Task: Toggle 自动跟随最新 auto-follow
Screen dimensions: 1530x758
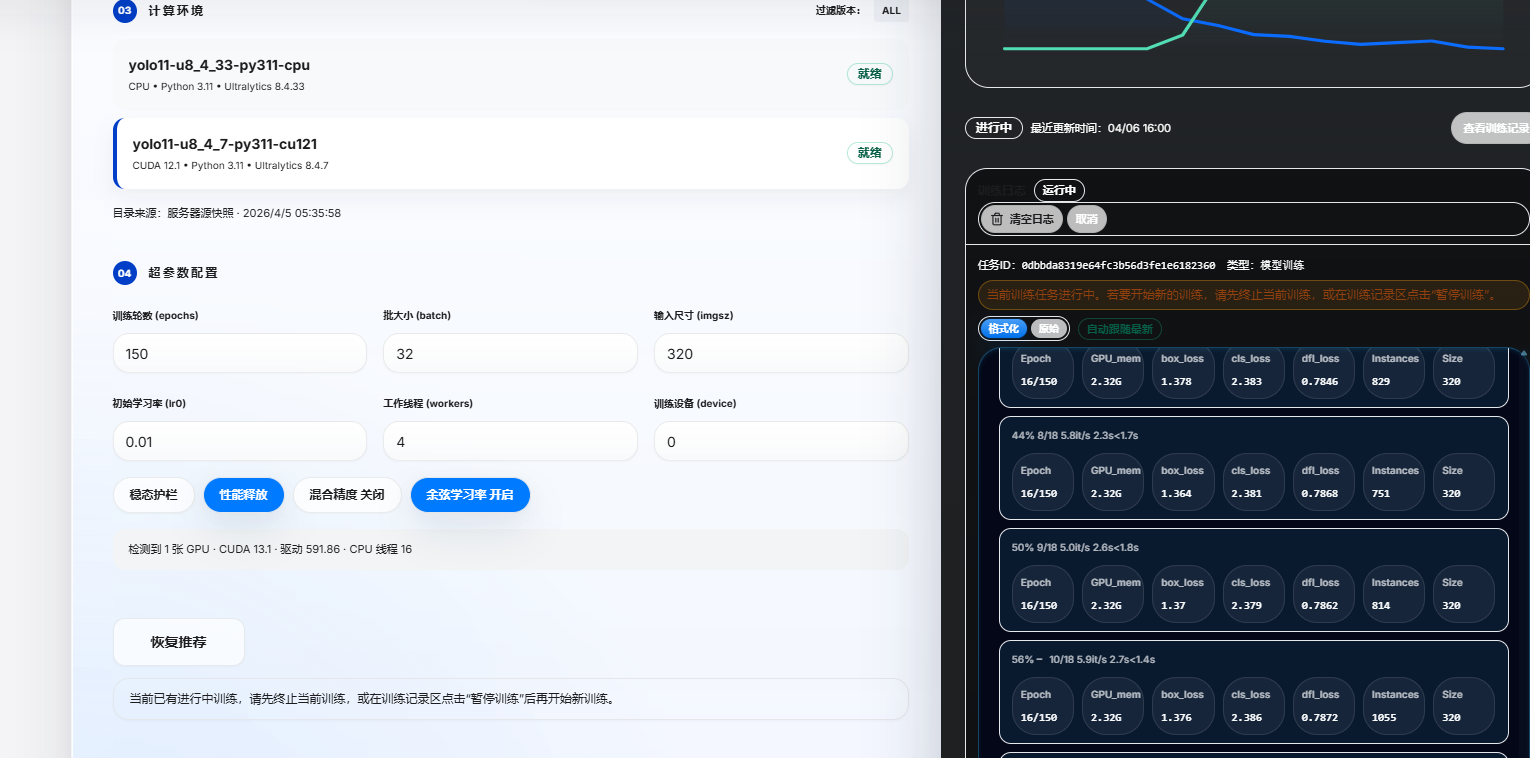Action: [1119, 328]
